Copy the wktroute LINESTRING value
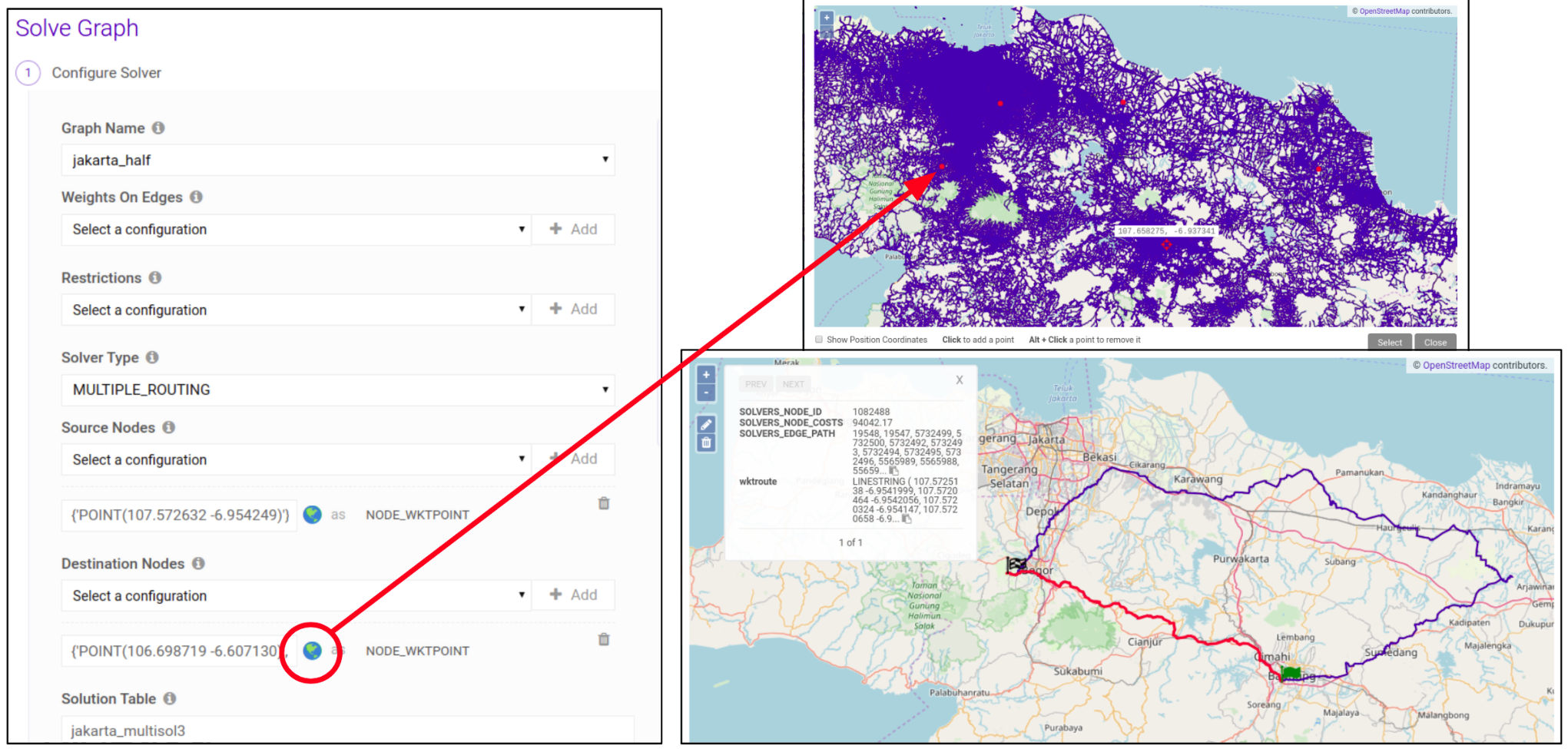 (x=907, y=519)
